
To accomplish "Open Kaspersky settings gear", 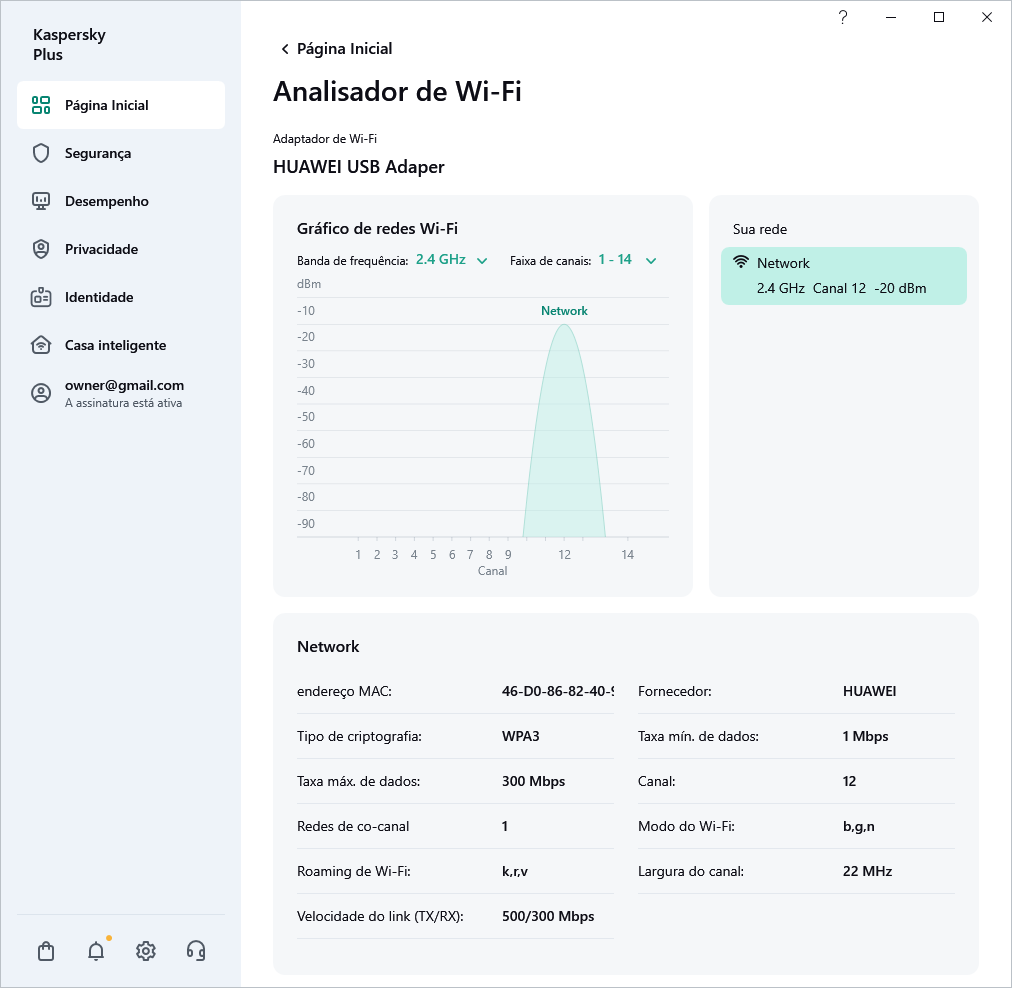I will coord(145,951).
